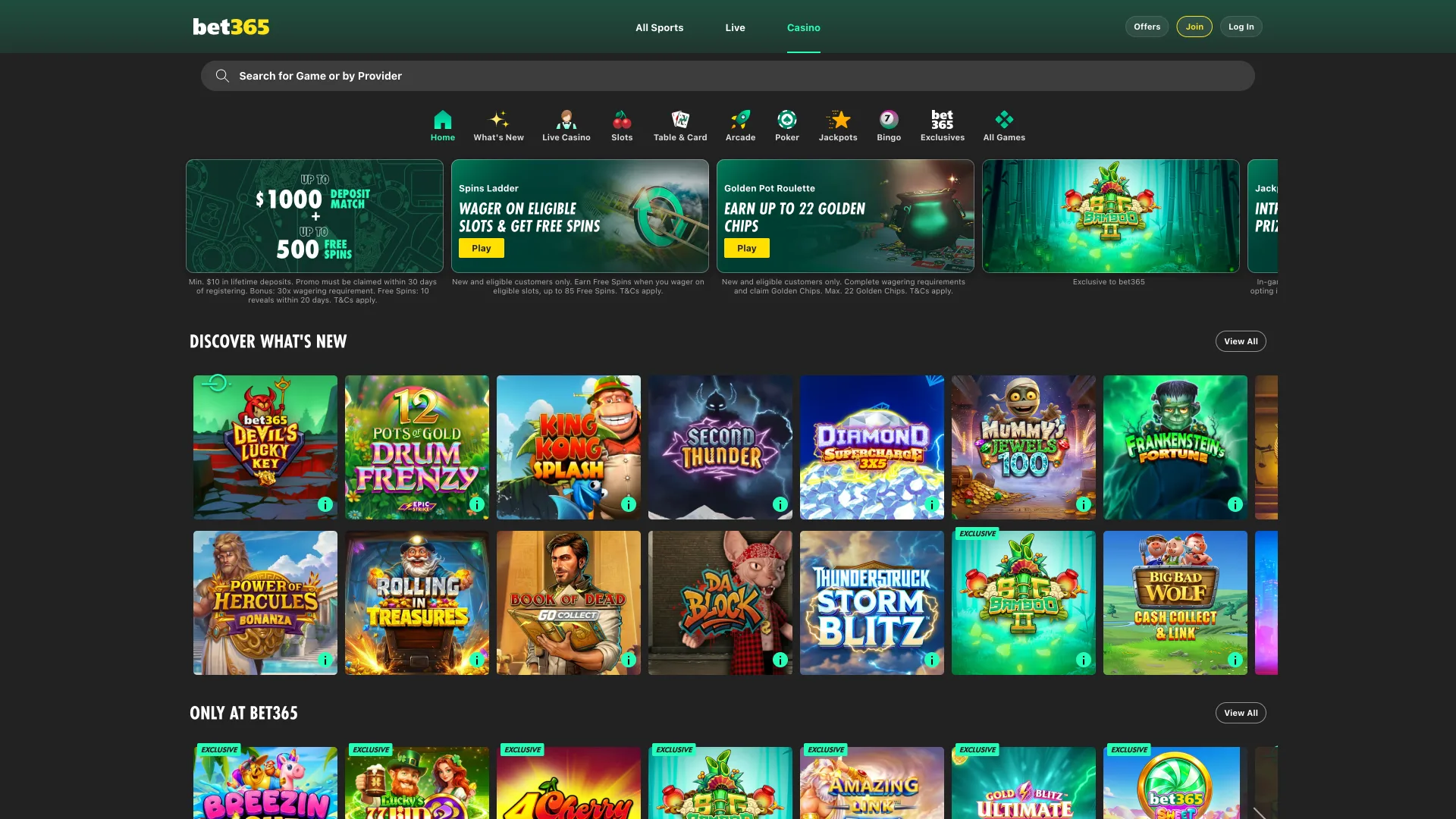Read Spins Ladder terms text
The image size is (1456, 819).
pyautogui.click(x=578, y=287)
